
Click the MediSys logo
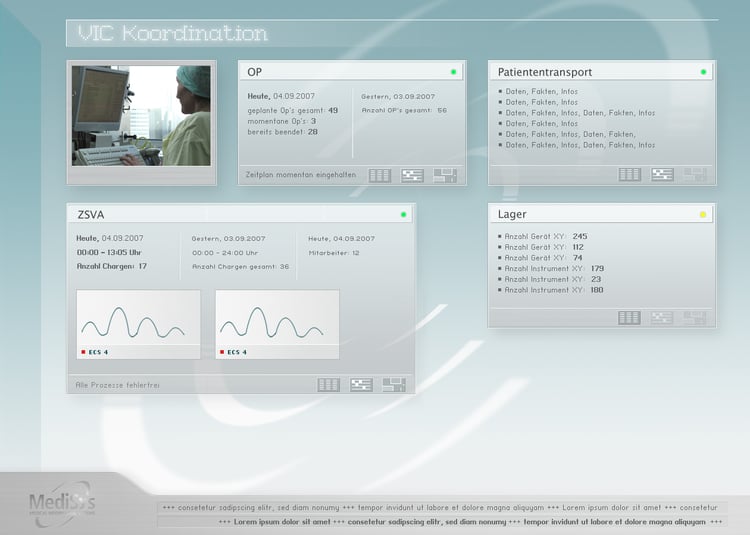tap(62, 503)
